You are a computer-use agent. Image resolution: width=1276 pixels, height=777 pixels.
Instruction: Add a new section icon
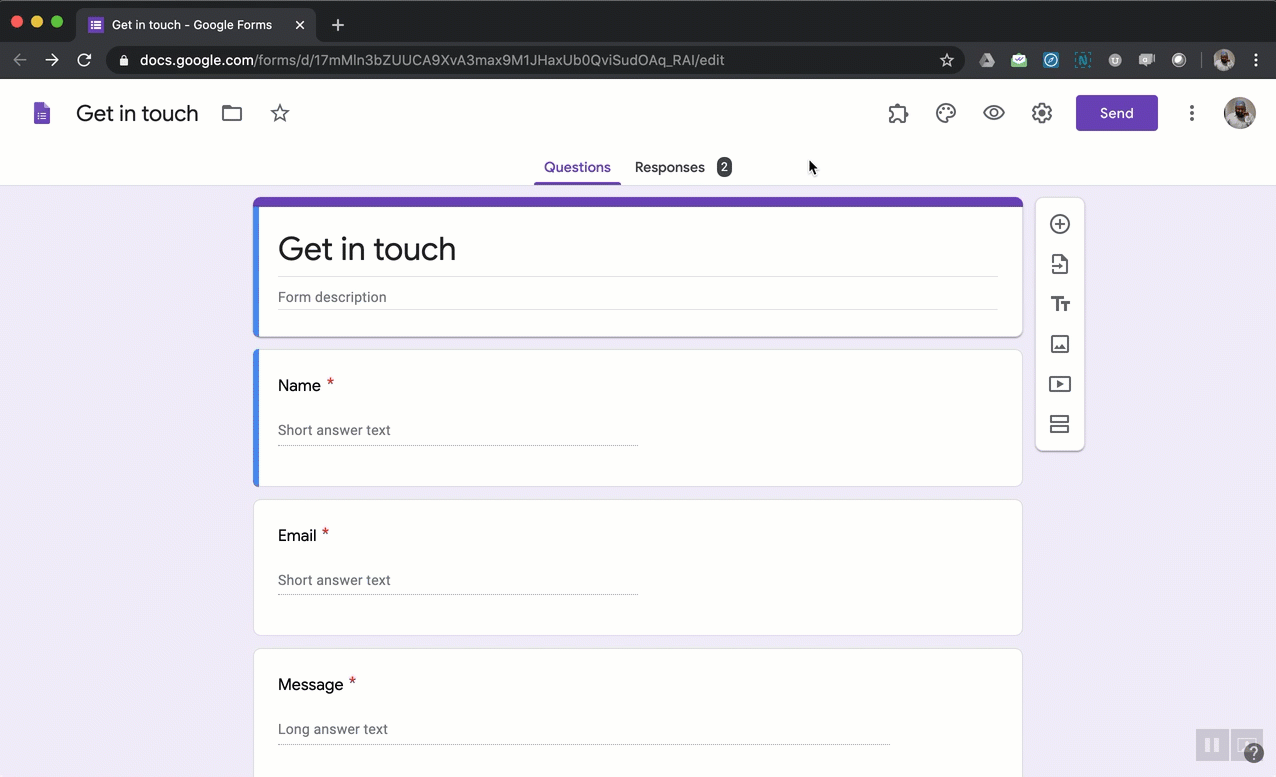[1059, 424]
